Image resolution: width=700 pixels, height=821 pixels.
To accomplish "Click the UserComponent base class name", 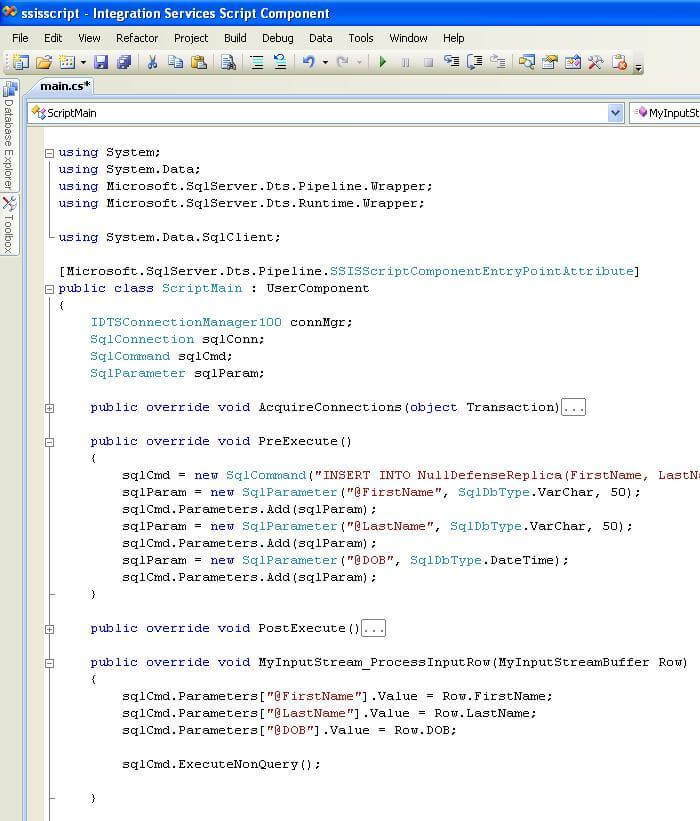I will click(318, 289).
